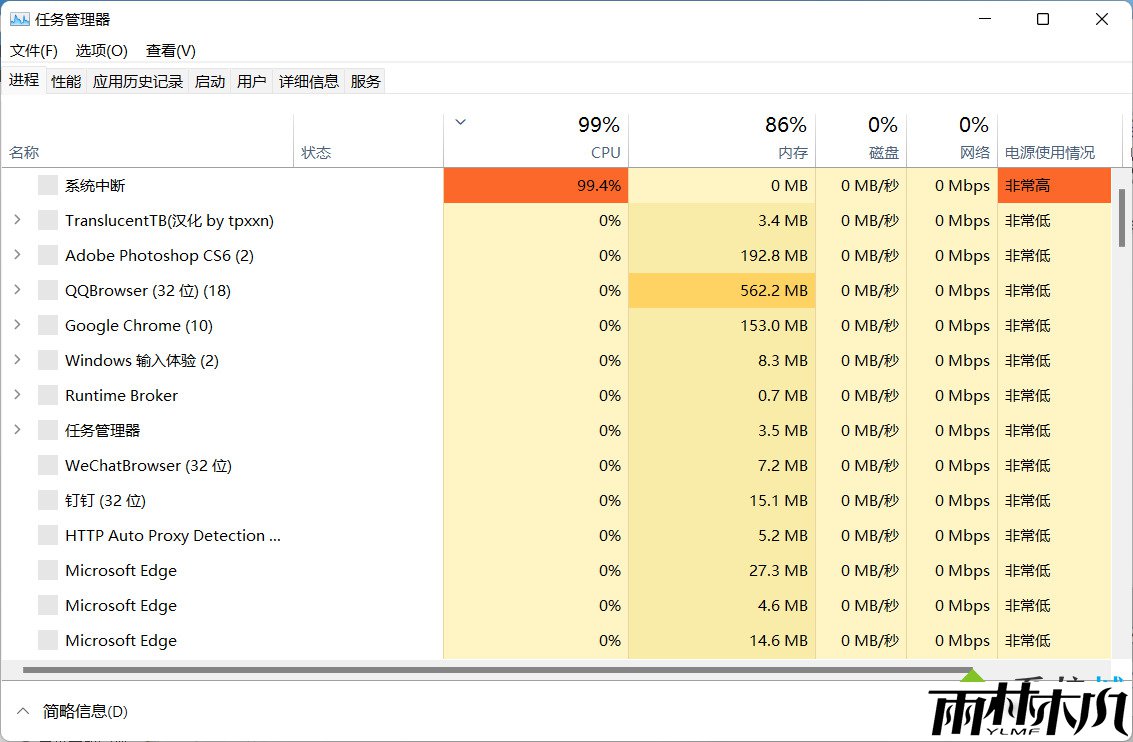
Task: Click the 任务管理器 process row icon
Action: tap(48, 430)
